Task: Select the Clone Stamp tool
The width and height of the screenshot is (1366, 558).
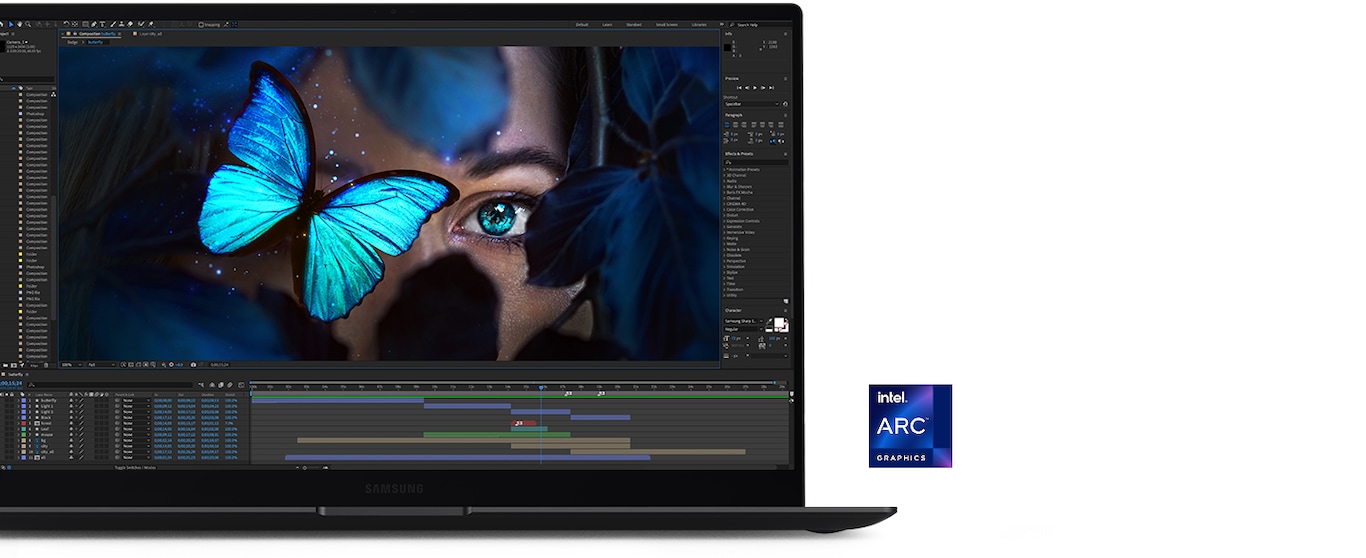Action: point(121,24)
